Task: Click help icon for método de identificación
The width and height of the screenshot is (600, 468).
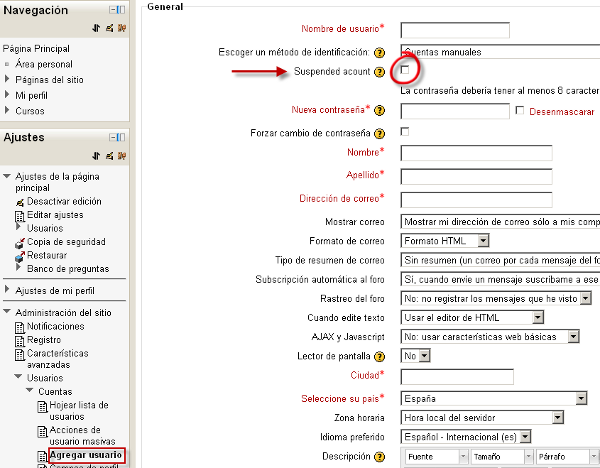Action: (379, 52)
